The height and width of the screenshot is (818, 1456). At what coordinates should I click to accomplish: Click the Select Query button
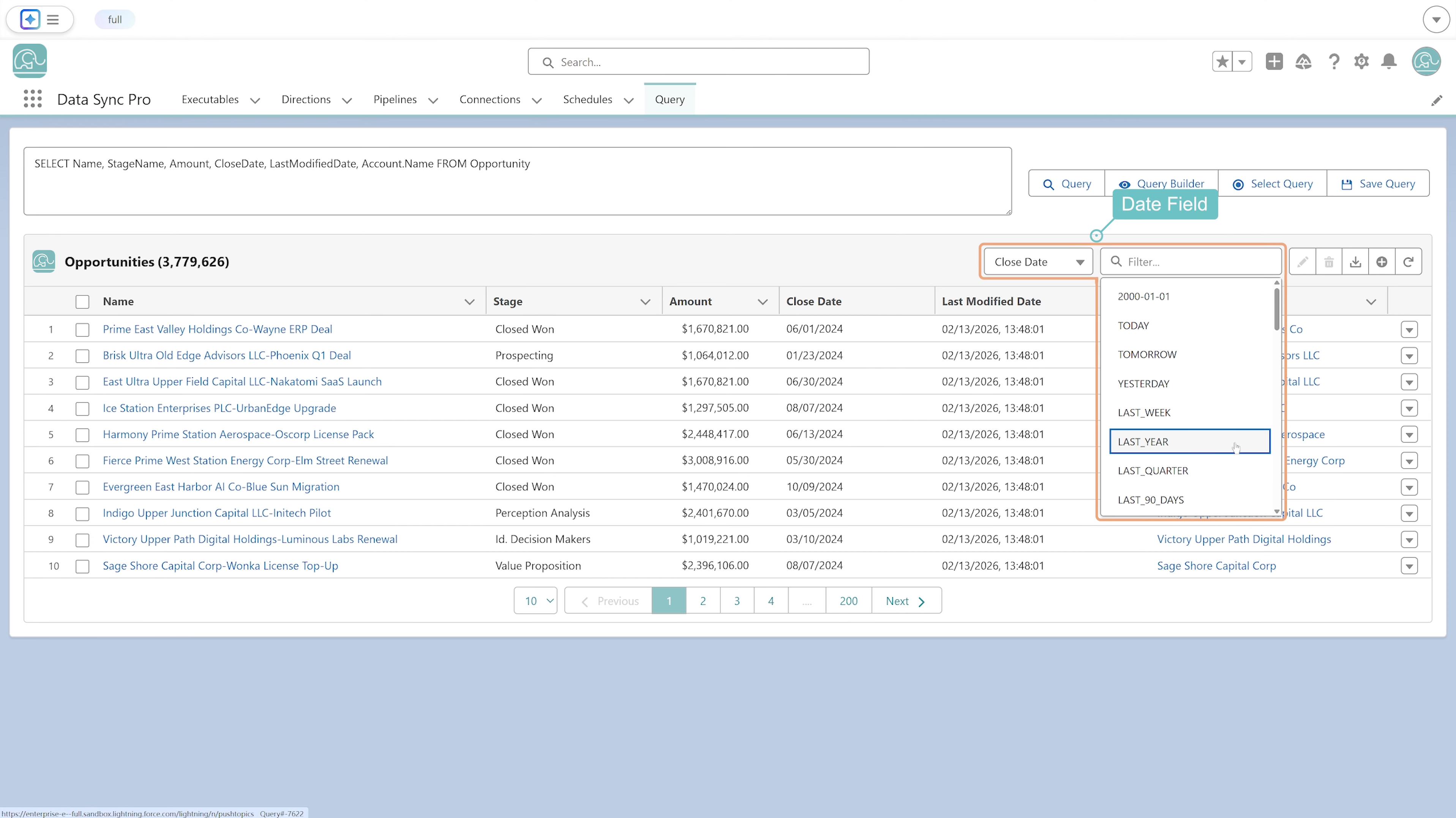pos(1272,184)
